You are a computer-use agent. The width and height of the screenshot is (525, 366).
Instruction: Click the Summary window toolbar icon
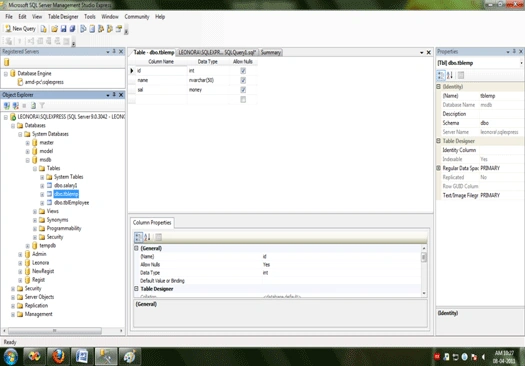click(92, 29)
